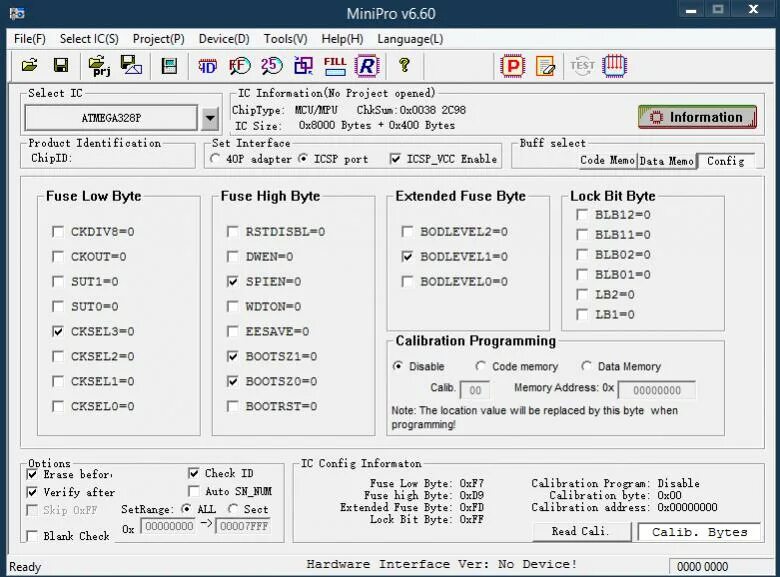
Task: Toggle the Verify after checkbox
Action: [x=32, y=492]
